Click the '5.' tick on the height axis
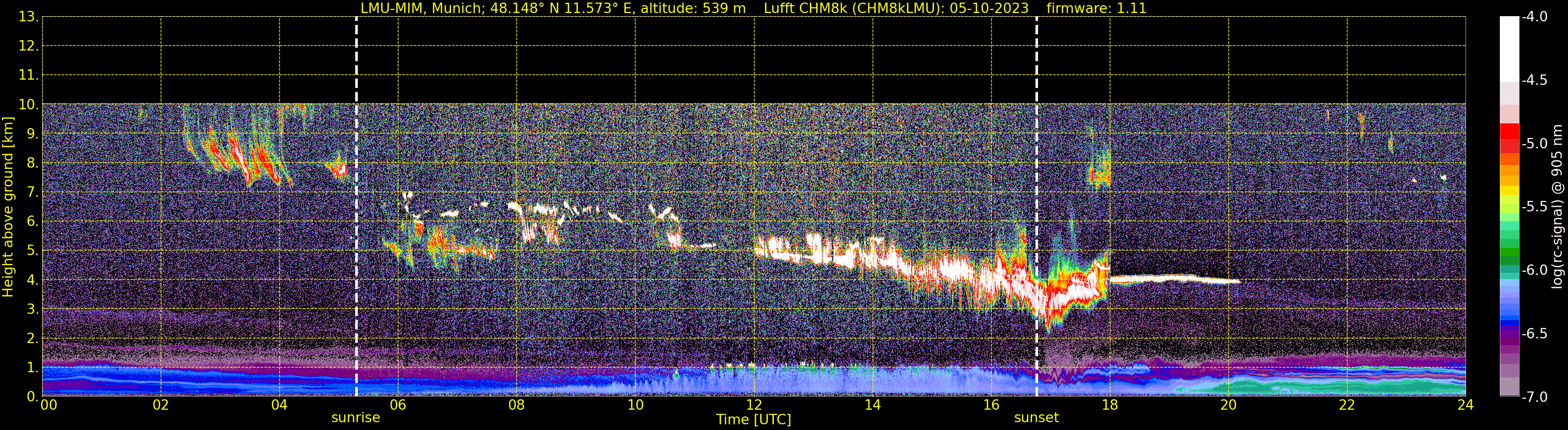 pyautogui.click(x=33, y=251)
